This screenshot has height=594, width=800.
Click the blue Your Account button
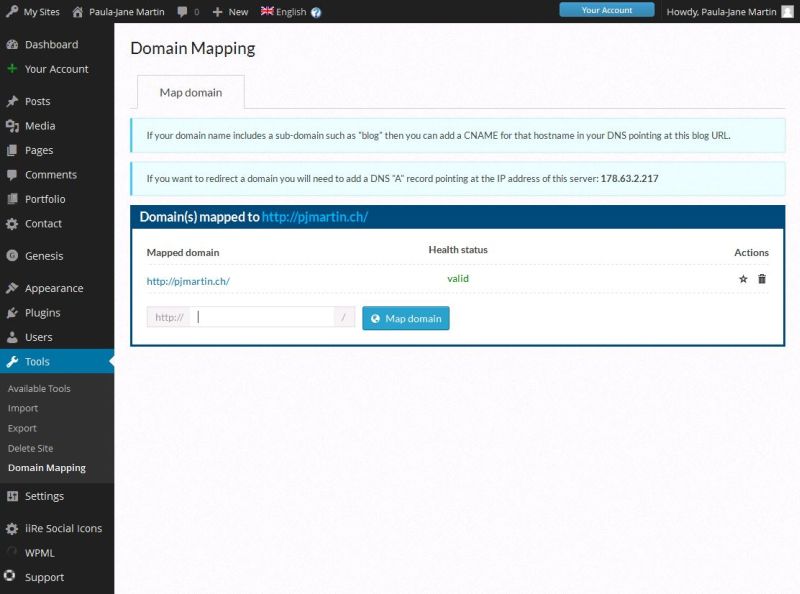pos(607,10)
